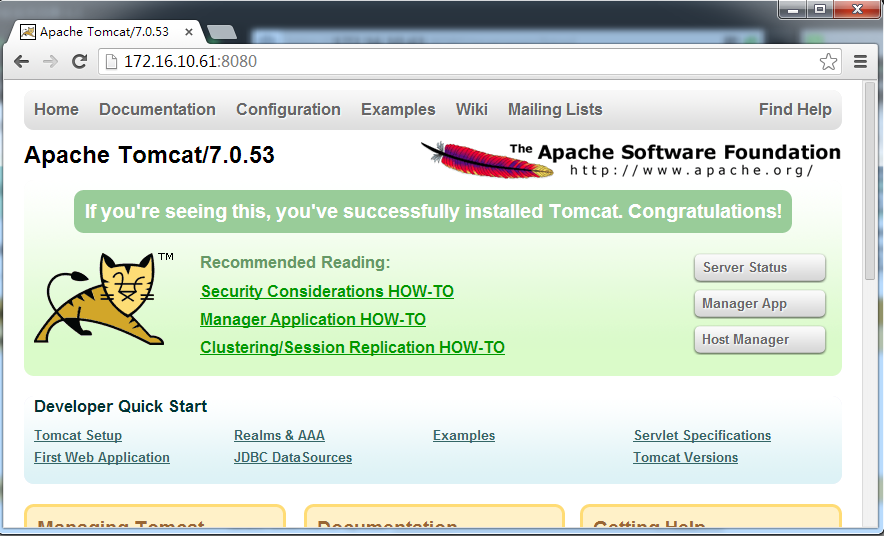Open the Servlet Specifications link
884x536 pixels.
[x=702, y=436]
